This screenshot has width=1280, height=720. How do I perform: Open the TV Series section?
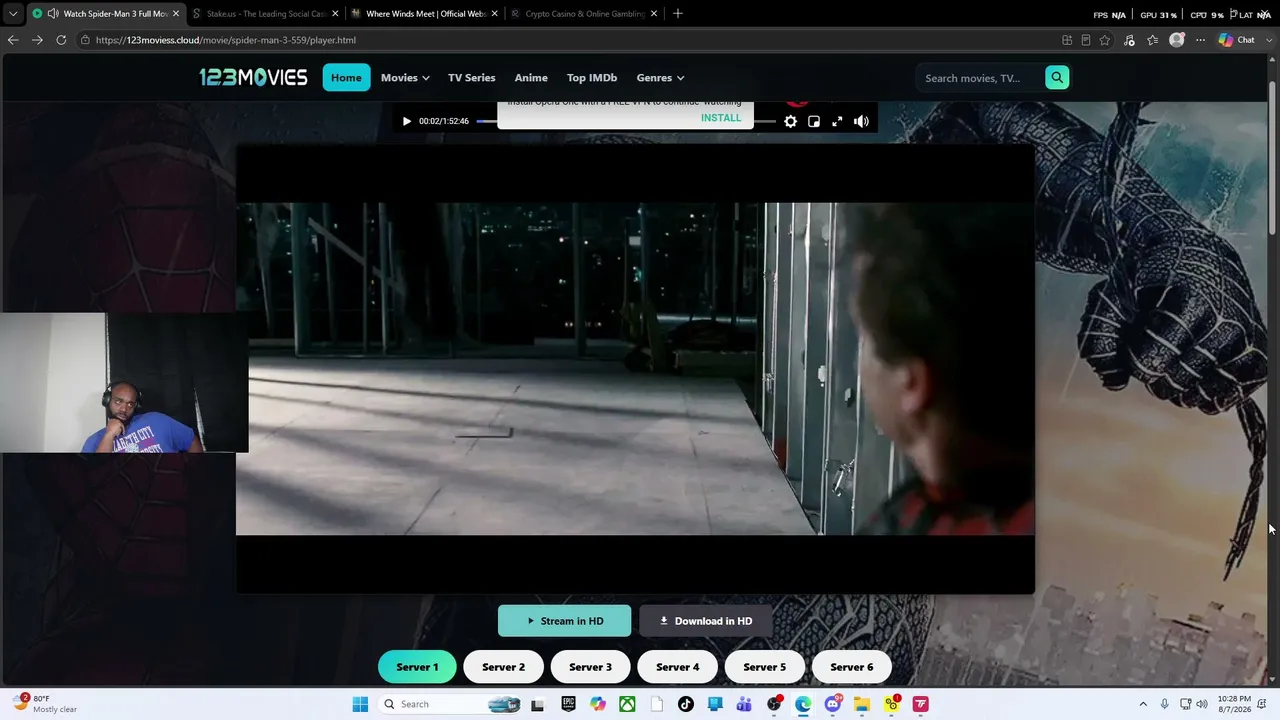[x=472, y=78]
